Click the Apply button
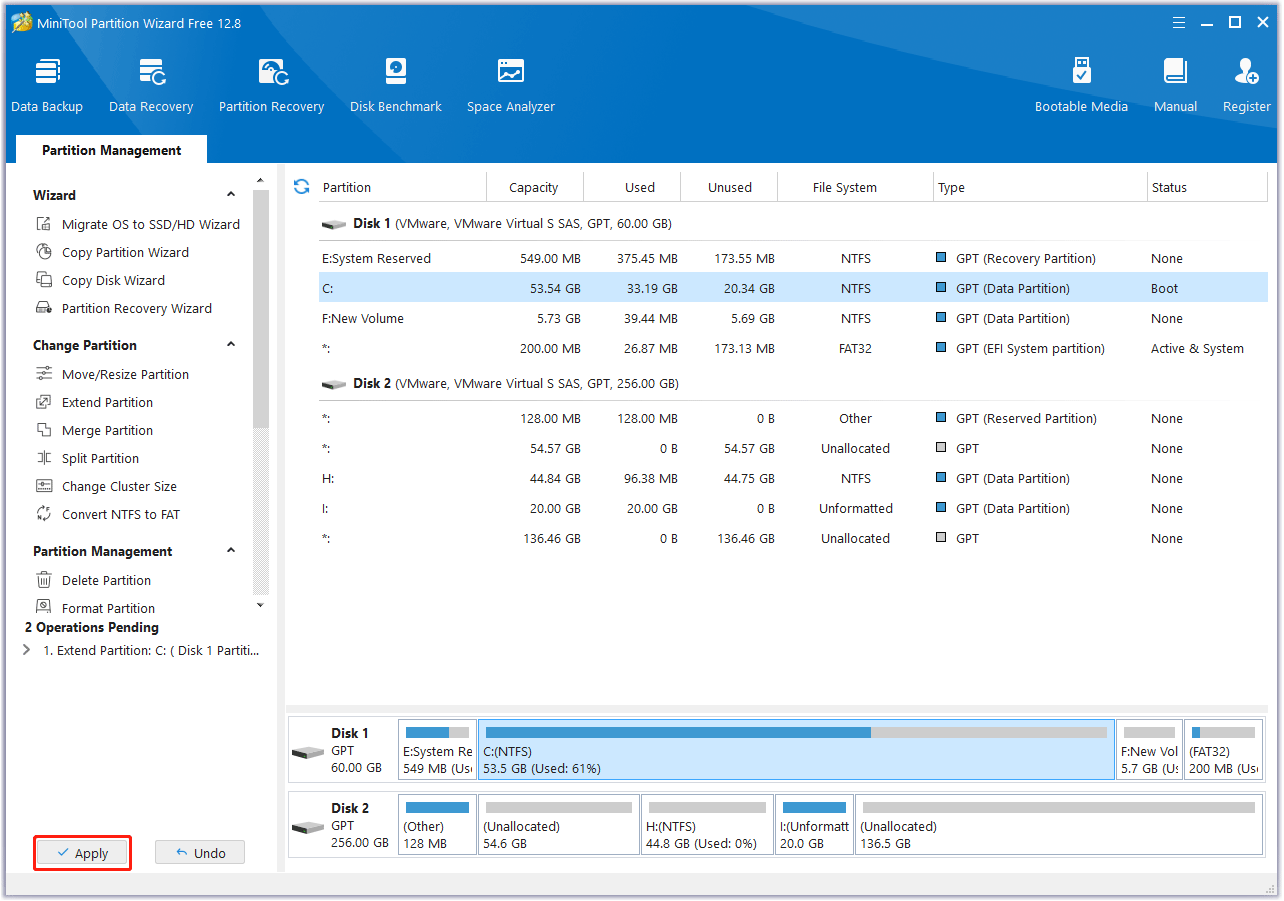Viewport: 1284px width, 901px height. click(x=83, y=853)
